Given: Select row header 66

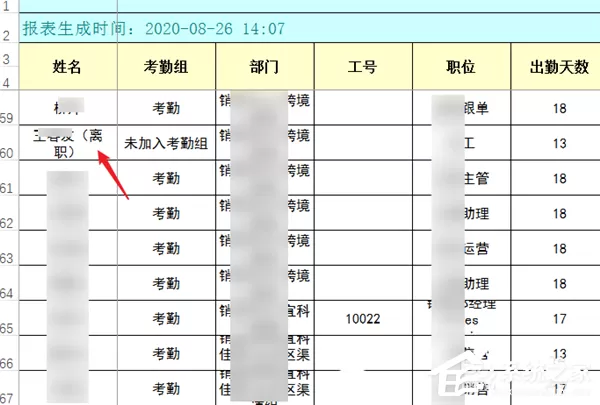Looking at the screenshot, I should 9,353.
